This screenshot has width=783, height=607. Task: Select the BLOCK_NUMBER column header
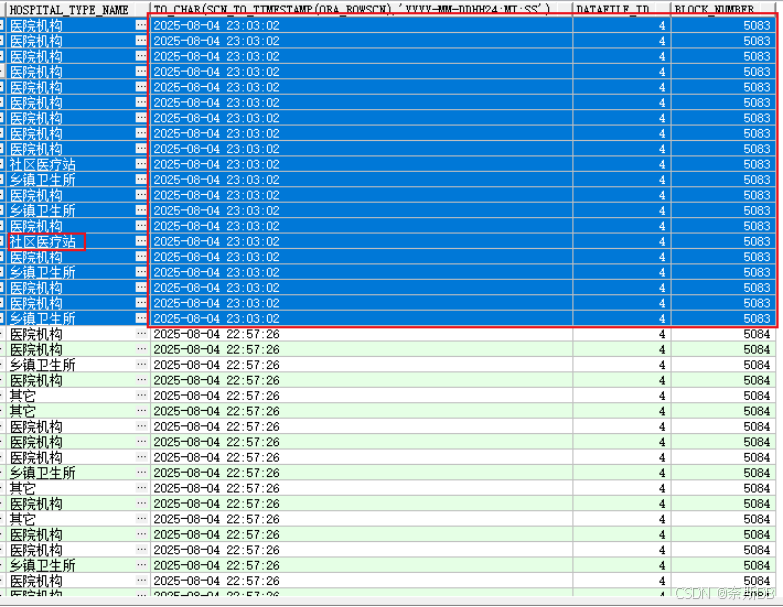723,9
